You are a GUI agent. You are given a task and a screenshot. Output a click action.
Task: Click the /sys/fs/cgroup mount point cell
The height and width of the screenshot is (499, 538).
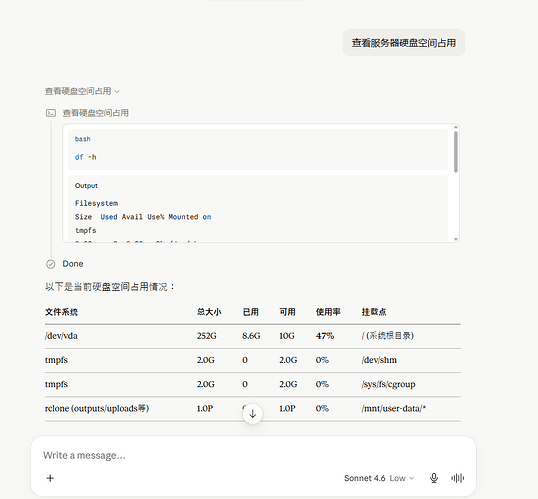pyautogui.click(x=388, y=384)
